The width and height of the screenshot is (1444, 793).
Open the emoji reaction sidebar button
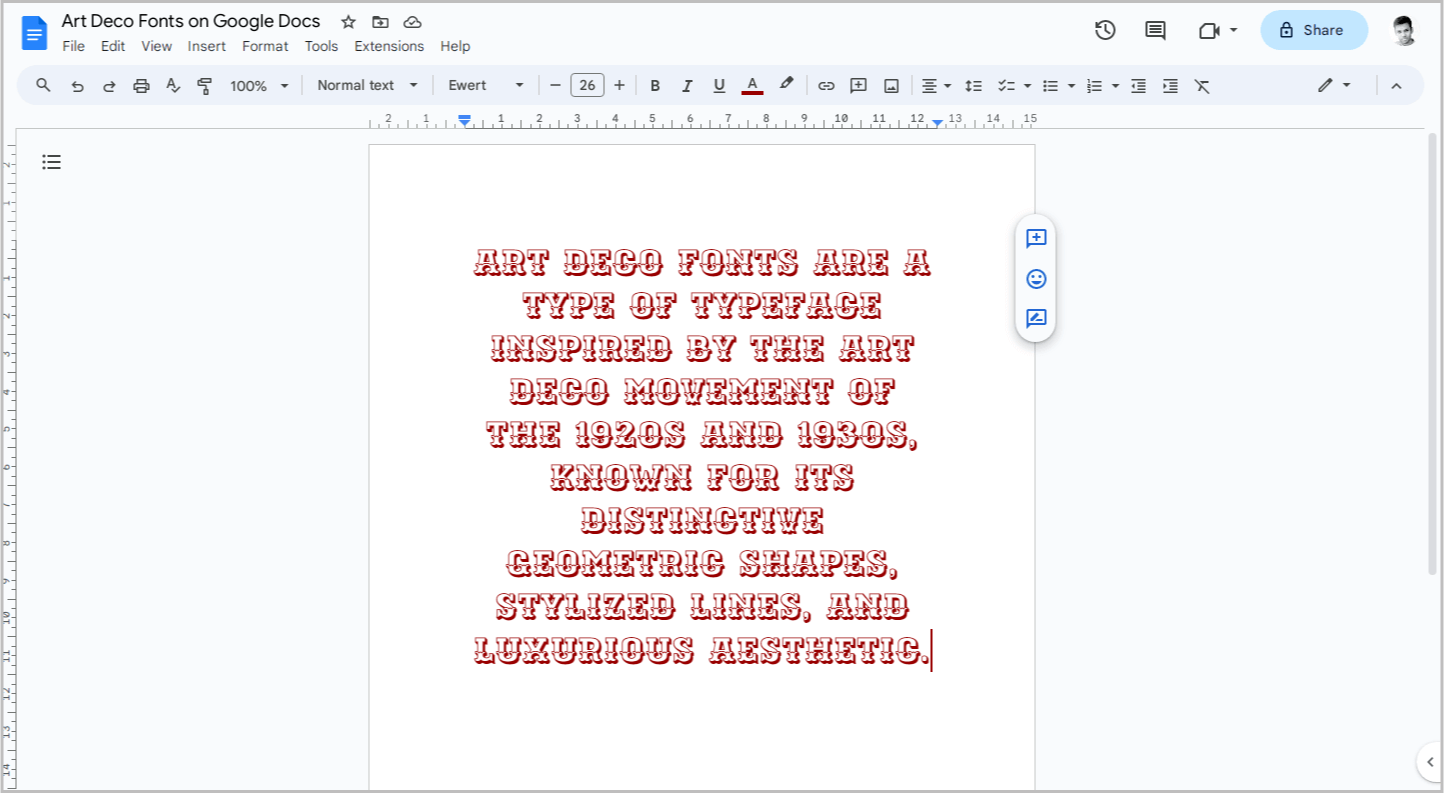1035,279
